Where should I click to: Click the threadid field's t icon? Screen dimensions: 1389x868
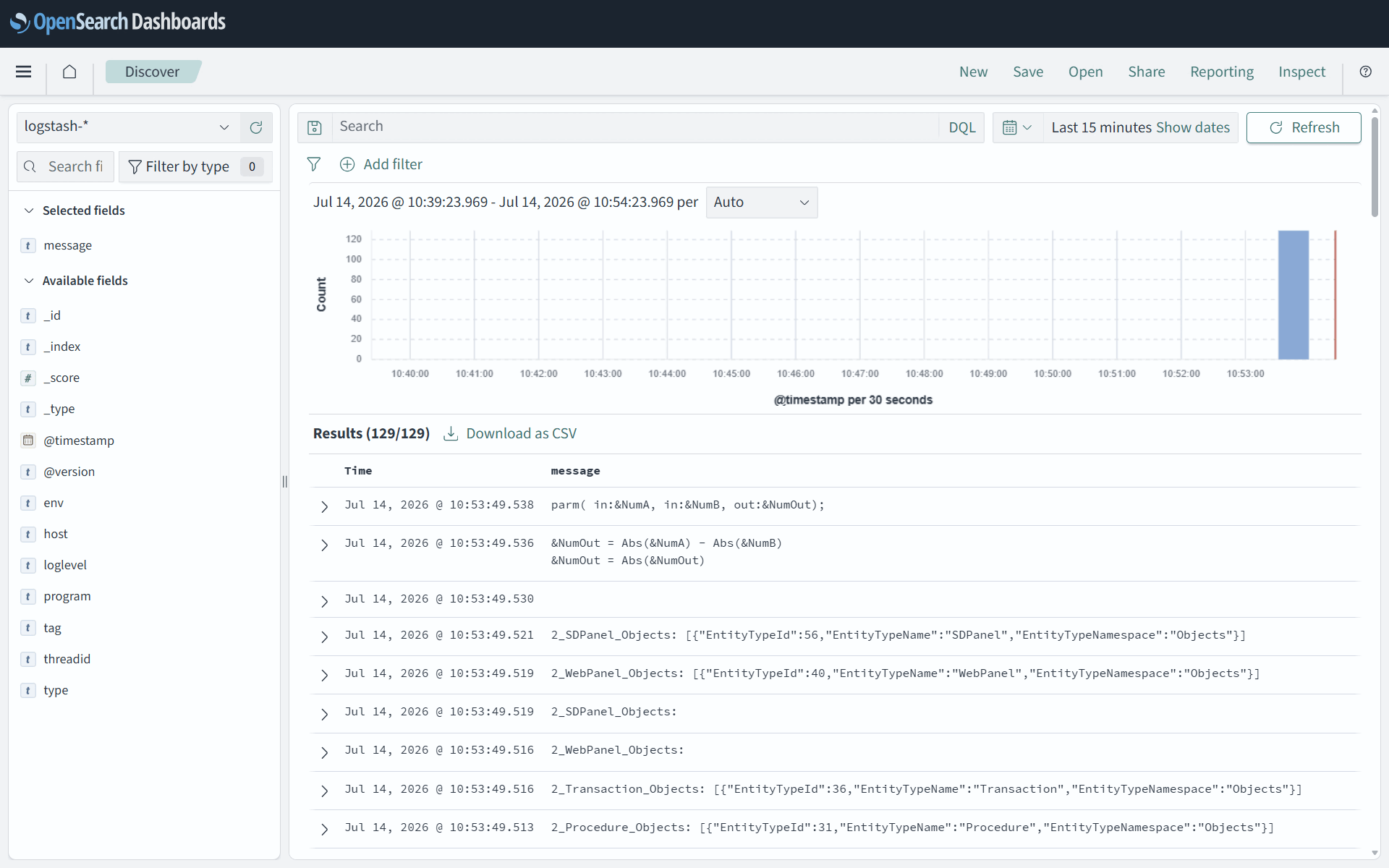[28, 659]
